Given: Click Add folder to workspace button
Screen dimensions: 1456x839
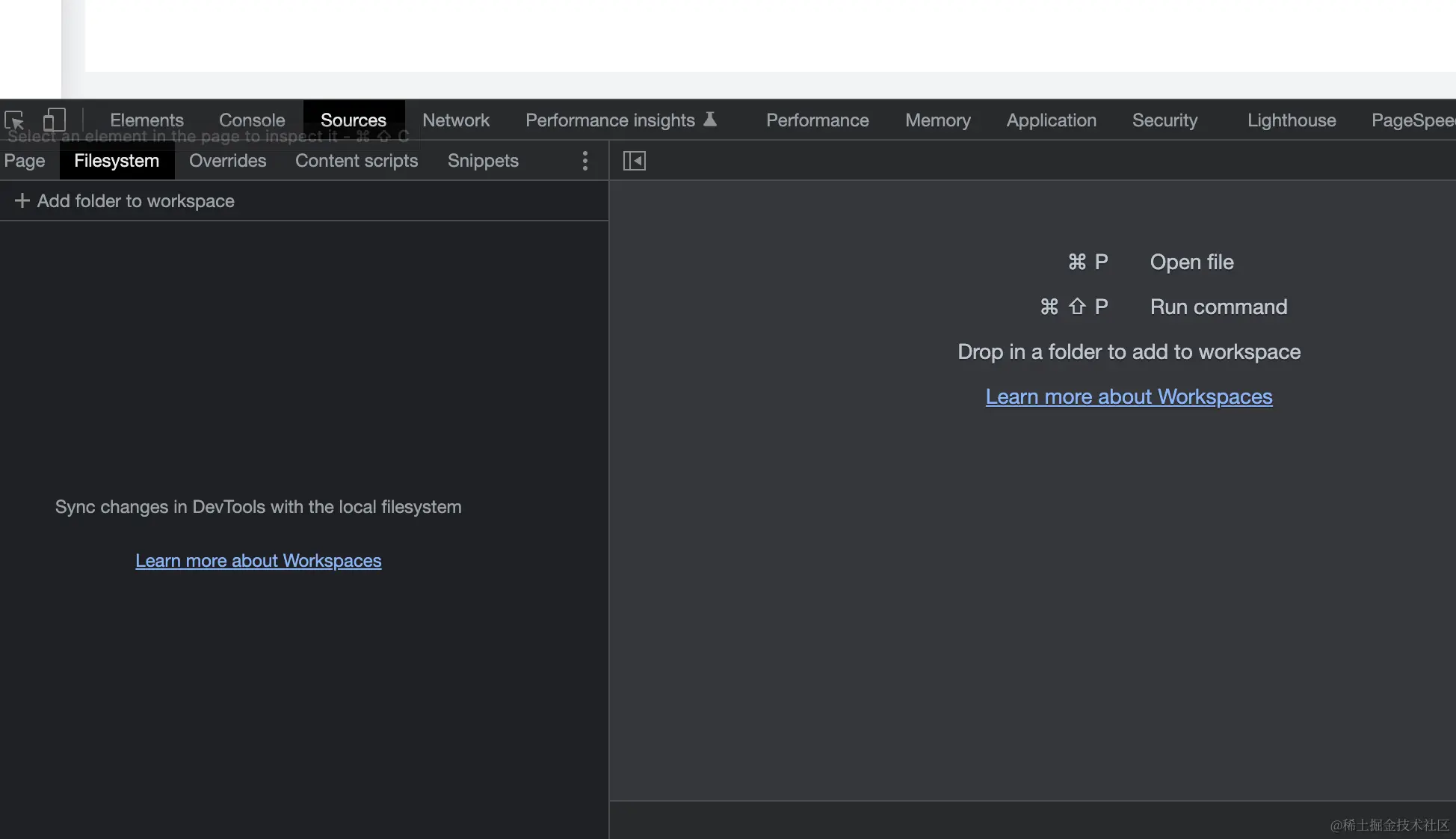Looking at the screenshot, I should [x=135, y=200].
